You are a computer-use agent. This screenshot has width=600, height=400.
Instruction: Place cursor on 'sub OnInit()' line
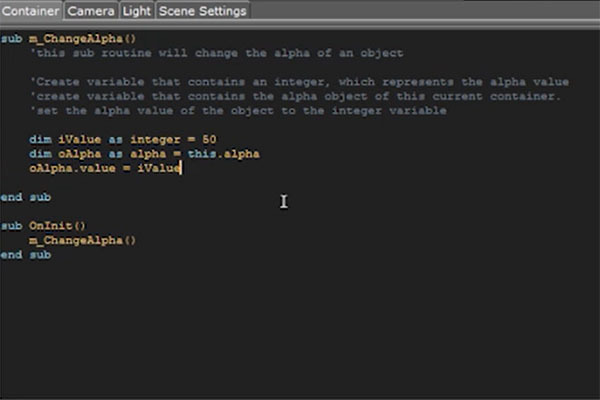(x=44, y=227)
